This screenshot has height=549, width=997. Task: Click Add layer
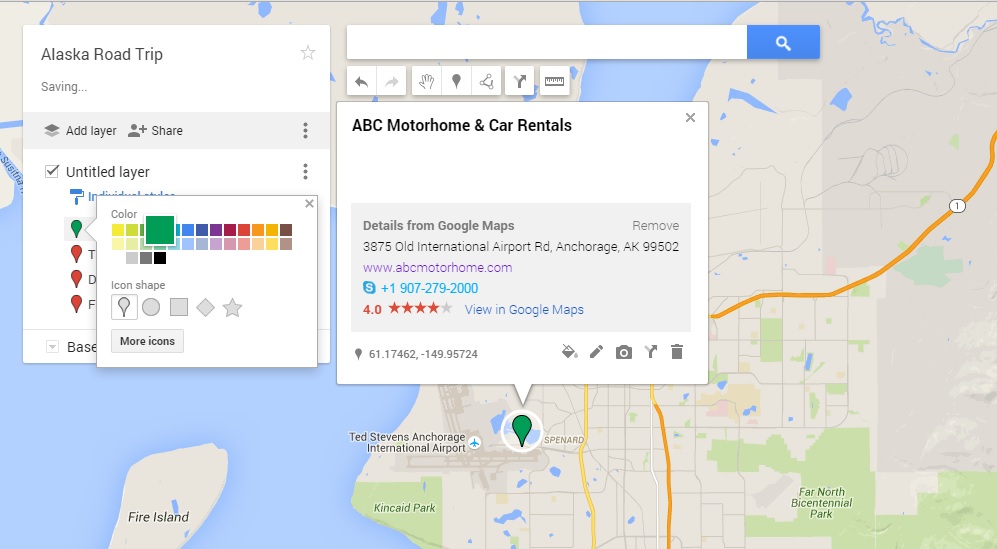tap(80, 130)
